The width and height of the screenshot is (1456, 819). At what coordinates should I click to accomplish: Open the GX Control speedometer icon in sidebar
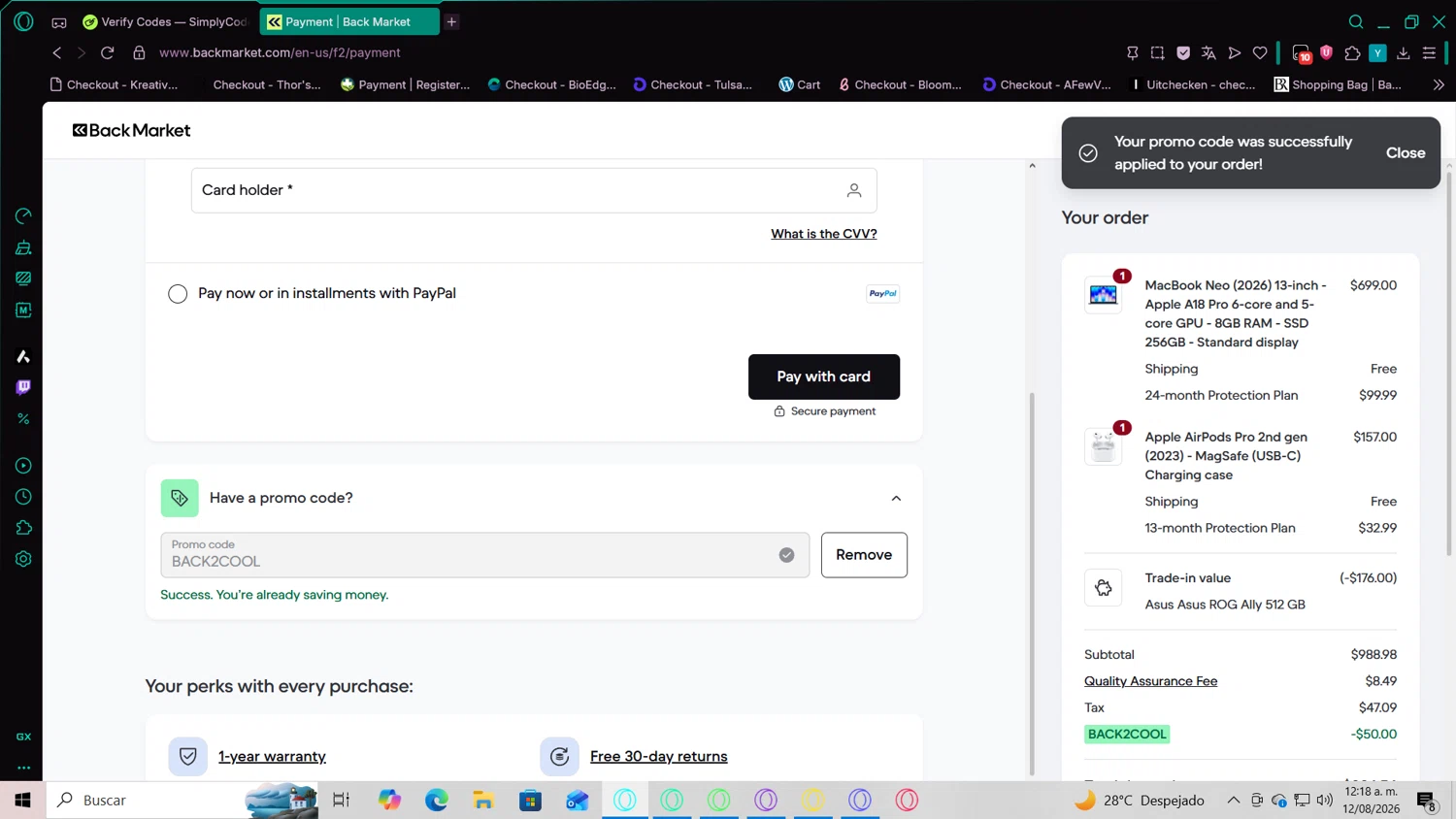23,215
